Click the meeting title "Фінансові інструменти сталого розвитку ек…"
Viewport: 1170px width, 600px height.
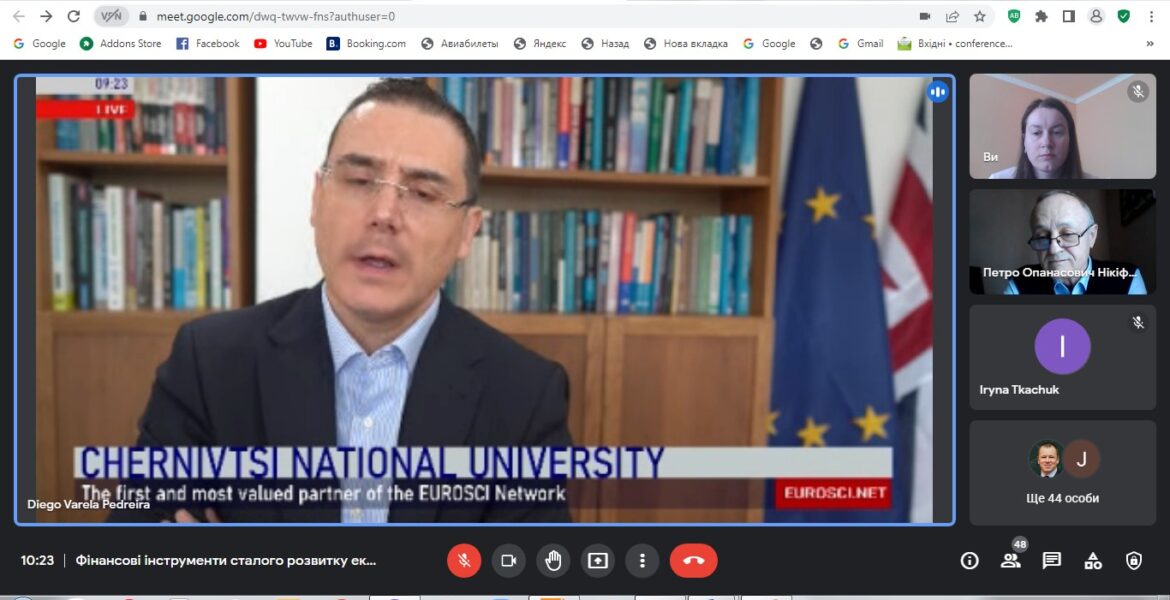click(x=225, y=560)
